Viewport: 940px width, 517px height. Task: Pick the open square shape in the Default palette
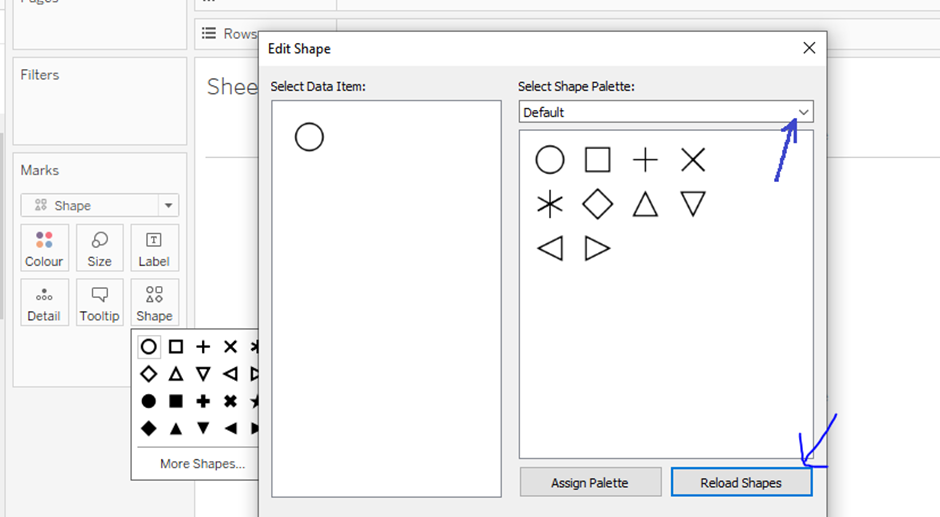tap(598, 160)
